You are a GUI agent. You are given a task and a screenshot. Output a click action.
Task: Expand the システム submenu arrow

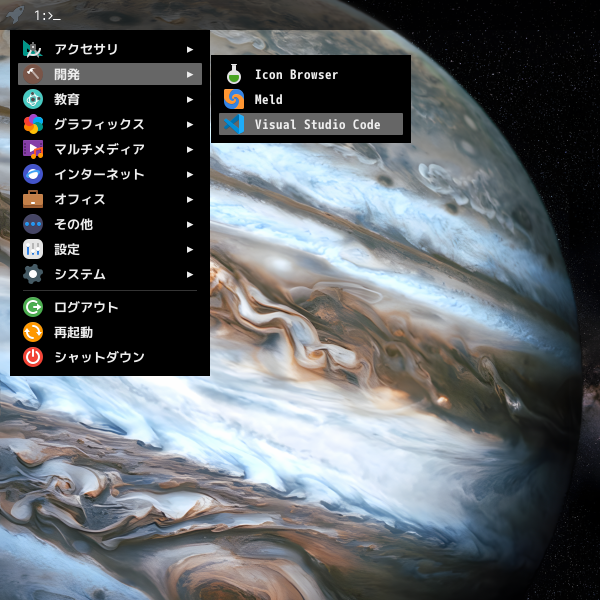(190, 274)
